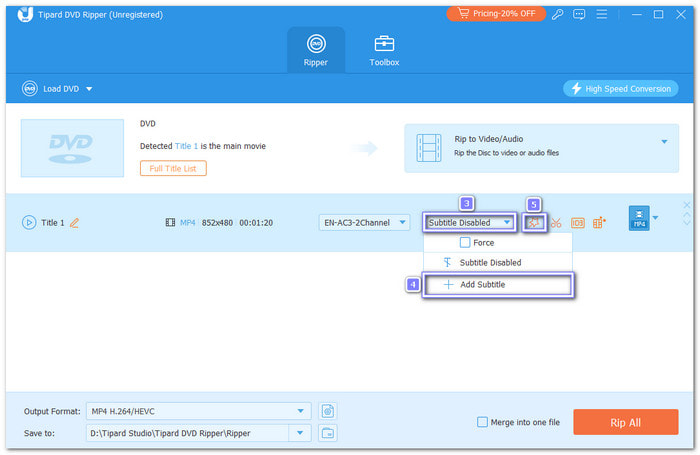
Task: Open folder icon next to Save to path
Action: (x=328, y=432)
